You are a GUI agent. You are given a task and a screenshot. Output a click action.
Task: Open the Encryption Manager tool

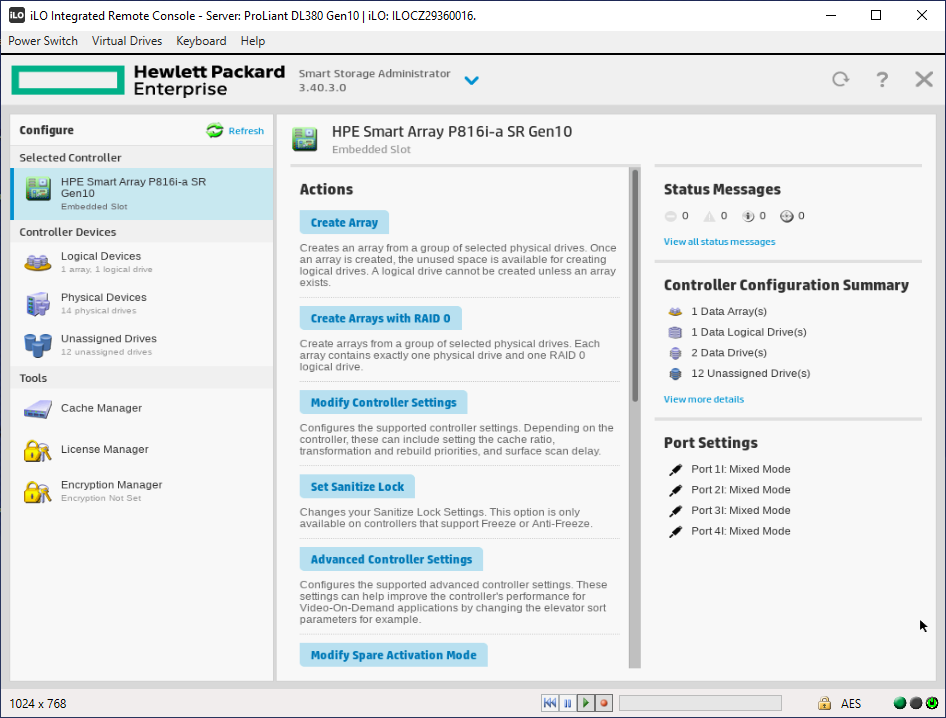pyautogui.click(x=142, y=491)
